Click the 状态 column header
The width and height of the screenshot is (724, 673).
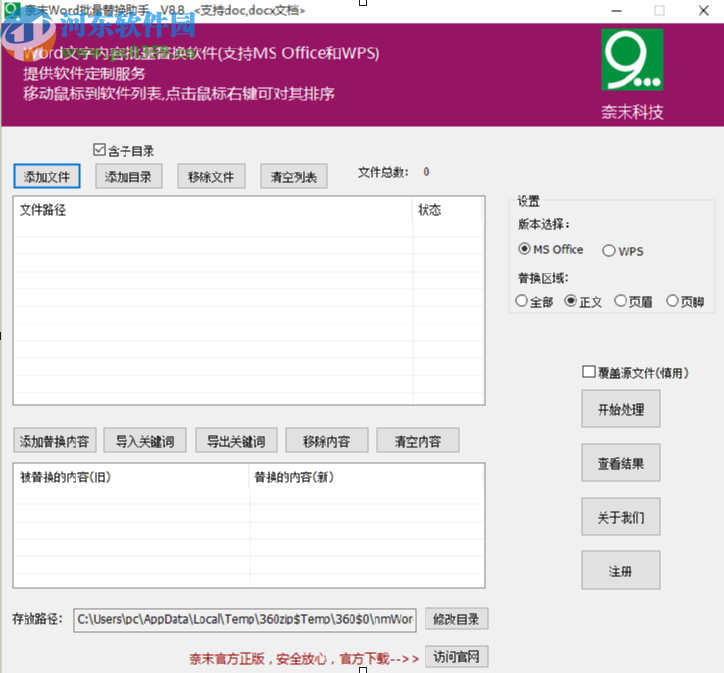point(448,210)
